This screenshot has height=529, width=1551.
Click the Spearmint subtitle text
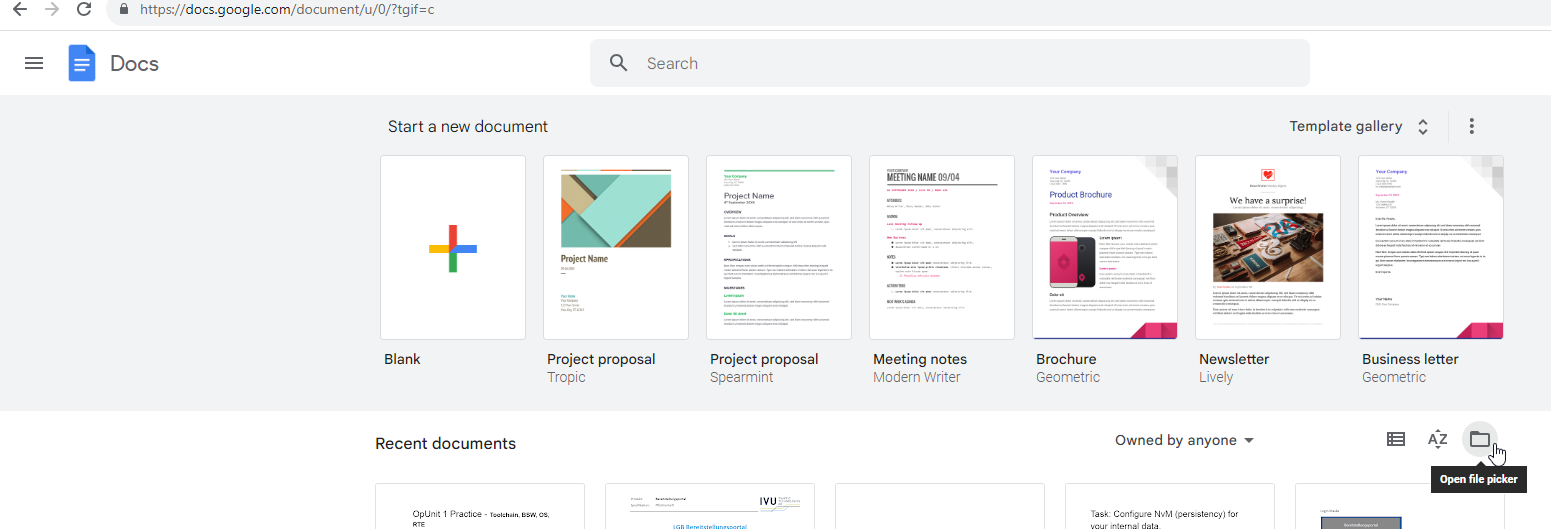point(743,377)
